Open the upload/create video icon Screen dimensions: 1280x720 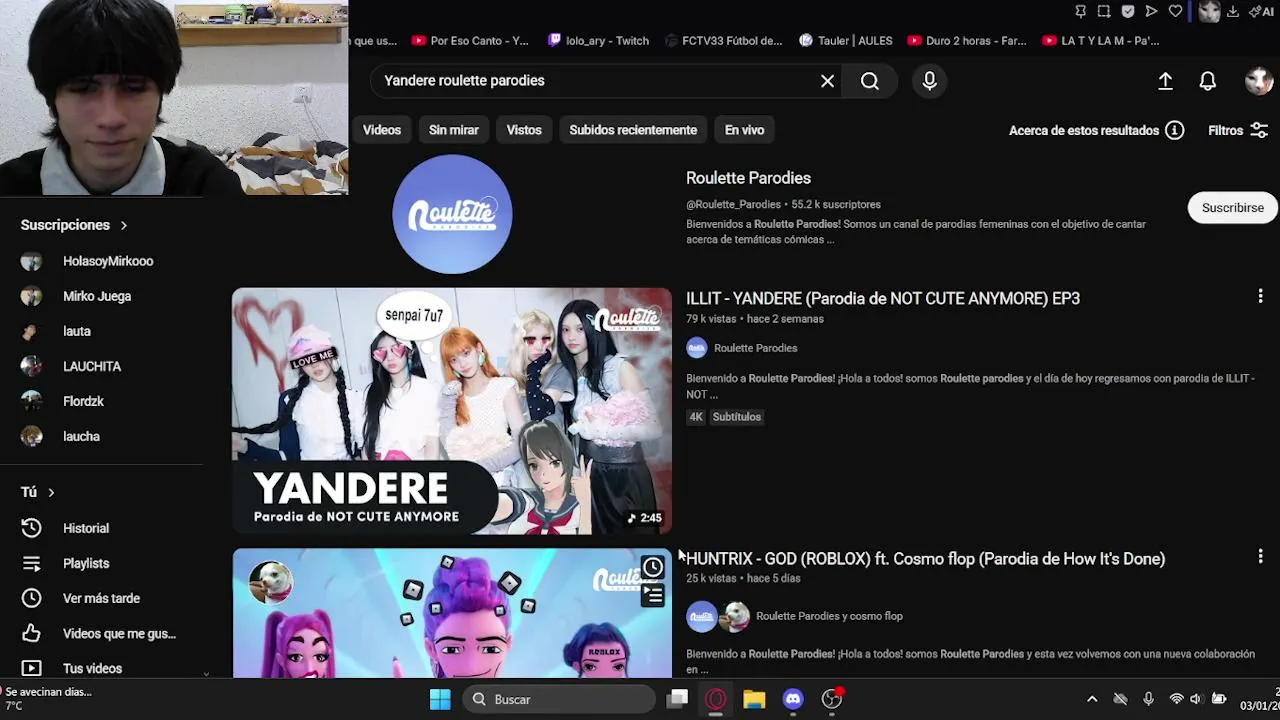1165,81
